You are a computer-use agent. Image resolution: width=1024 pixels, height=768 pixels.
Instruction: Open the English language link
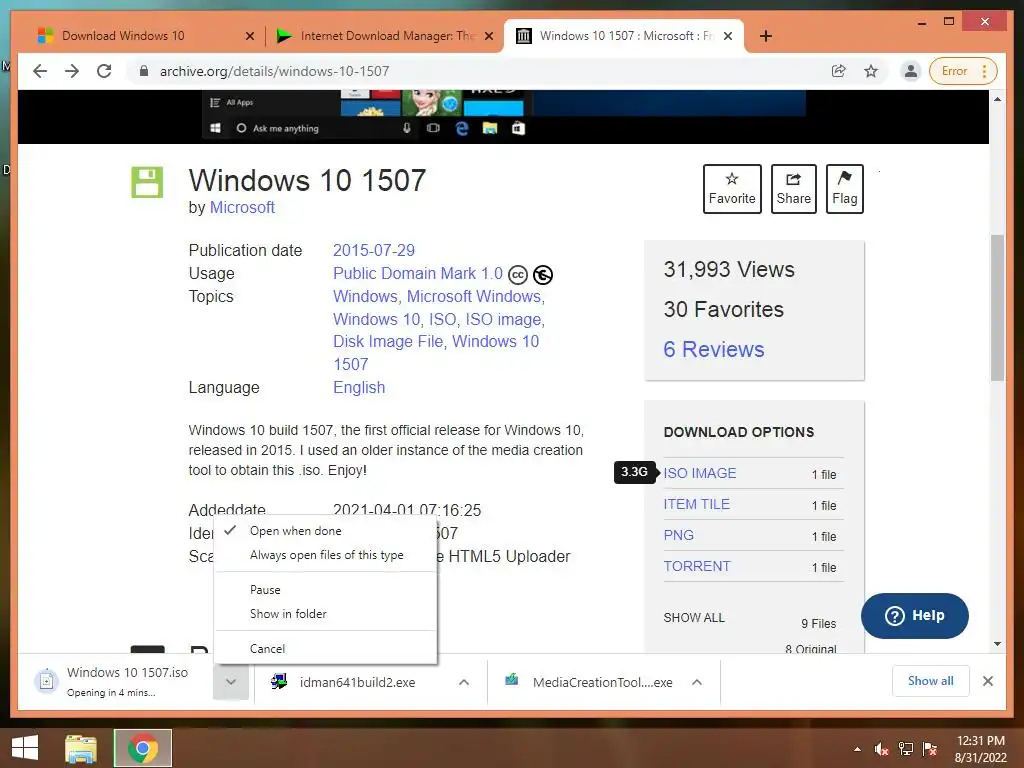359,387
